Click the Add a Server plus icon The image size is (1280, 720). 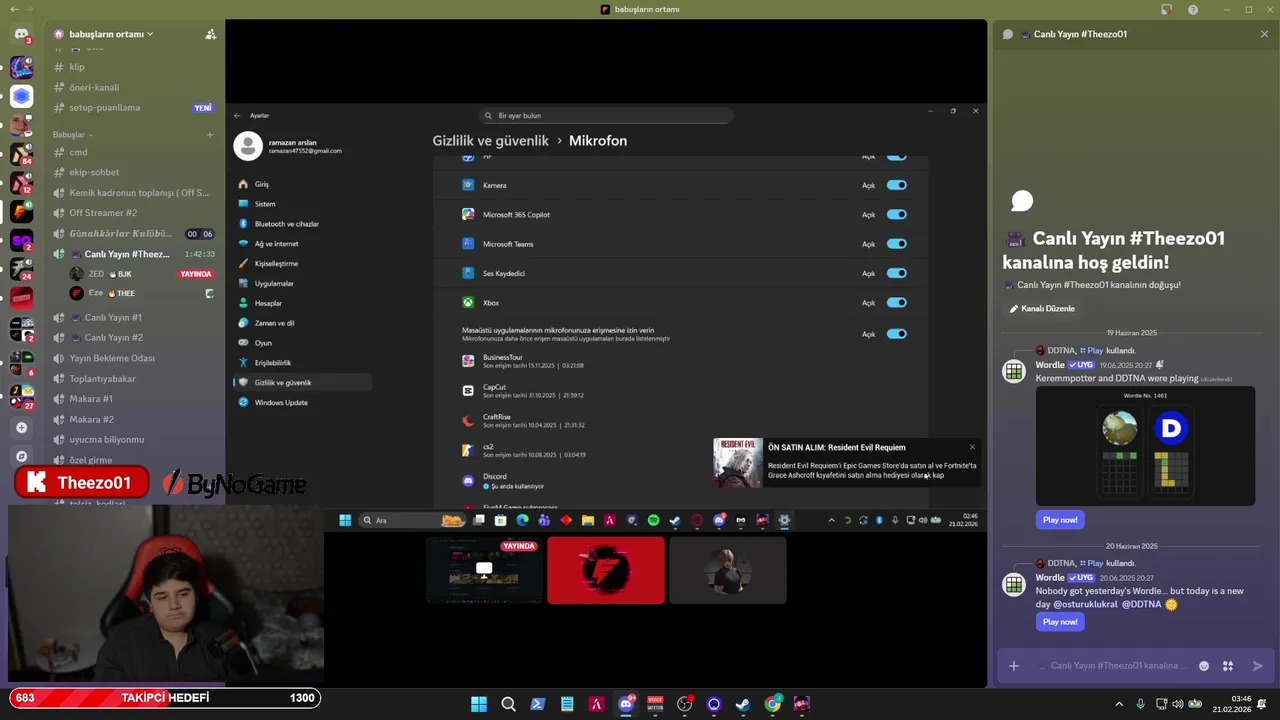(x=21, y=427)
